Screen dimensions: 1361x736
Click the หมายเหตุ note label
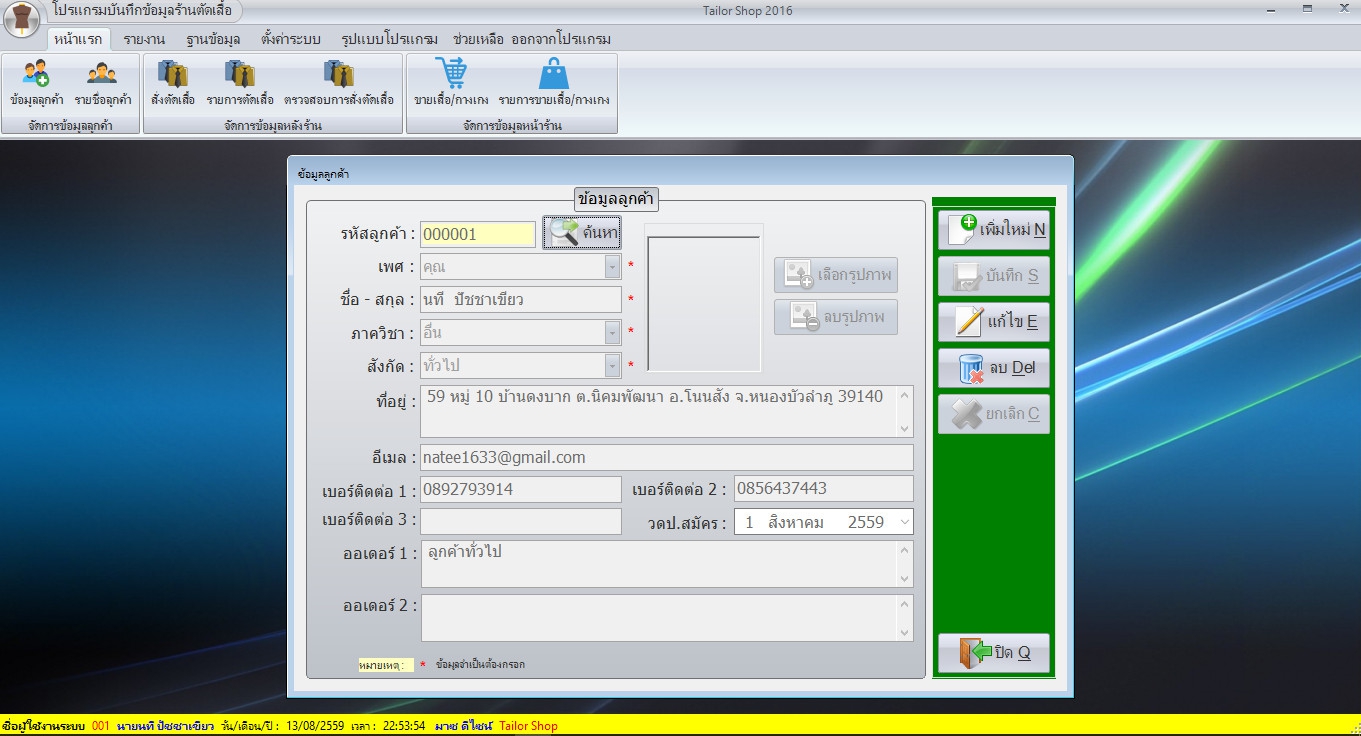click(x=386, y=664)
